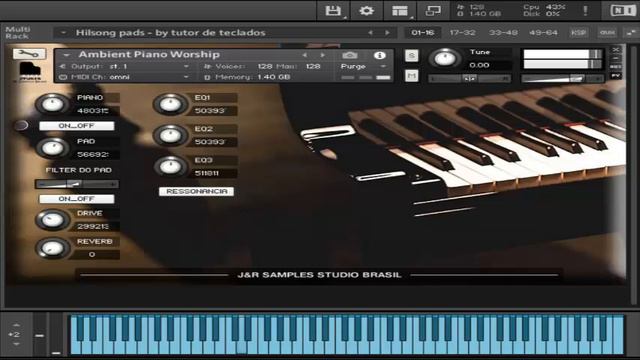
Task: Click the piano instrument thumbnail icon
Action: (30, 72)
